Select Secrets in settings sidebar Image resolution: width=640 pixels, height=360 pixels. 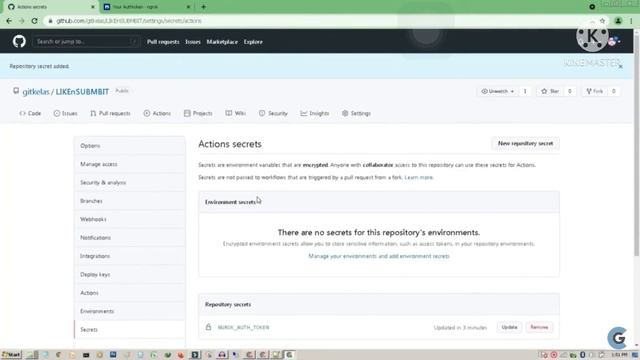(130, 329)
